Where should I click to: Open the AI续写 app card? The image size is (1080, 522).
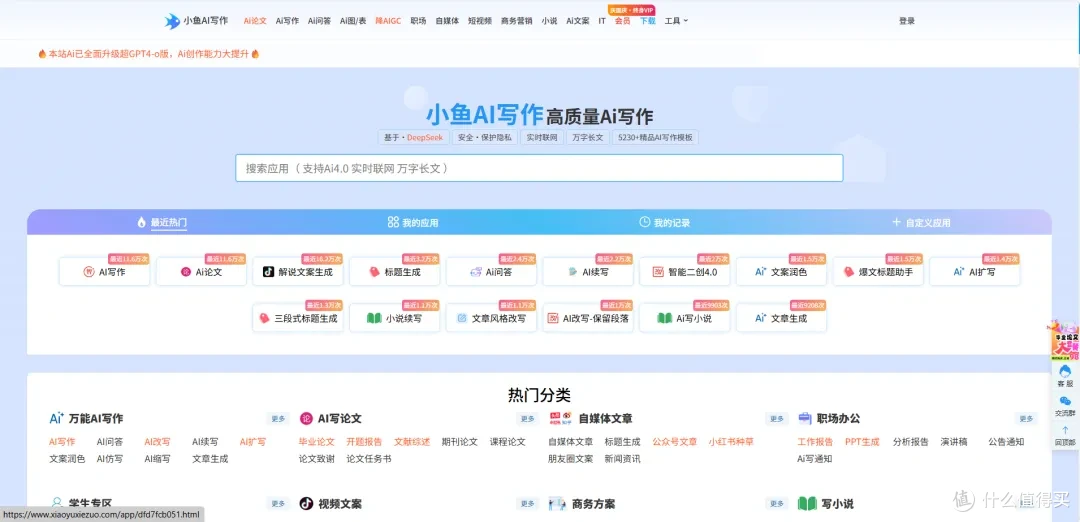(588, 272)
